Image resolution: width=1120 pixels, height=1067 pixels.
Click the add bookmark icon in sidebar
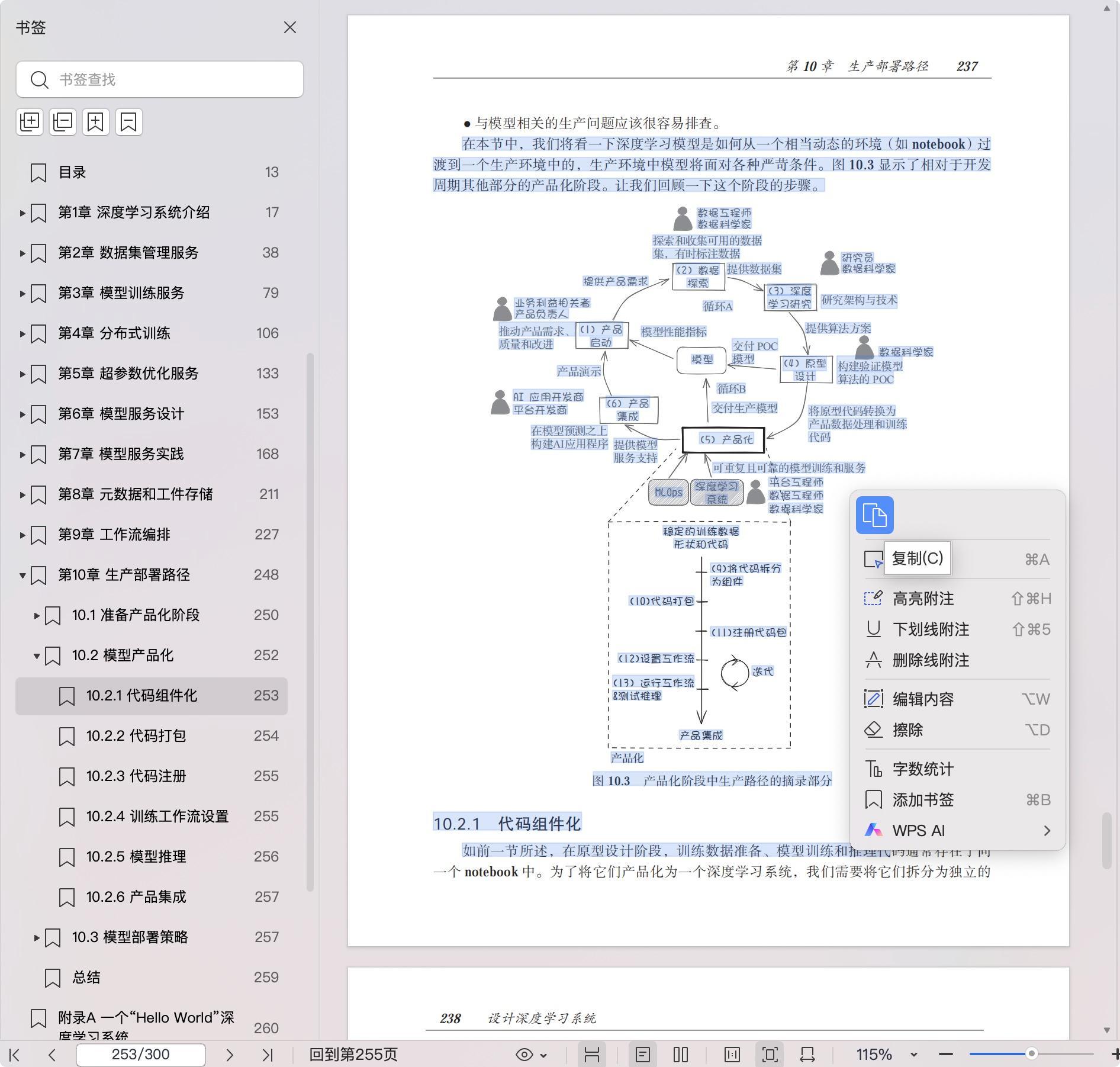pyautogui.click(x=96, y=122)
